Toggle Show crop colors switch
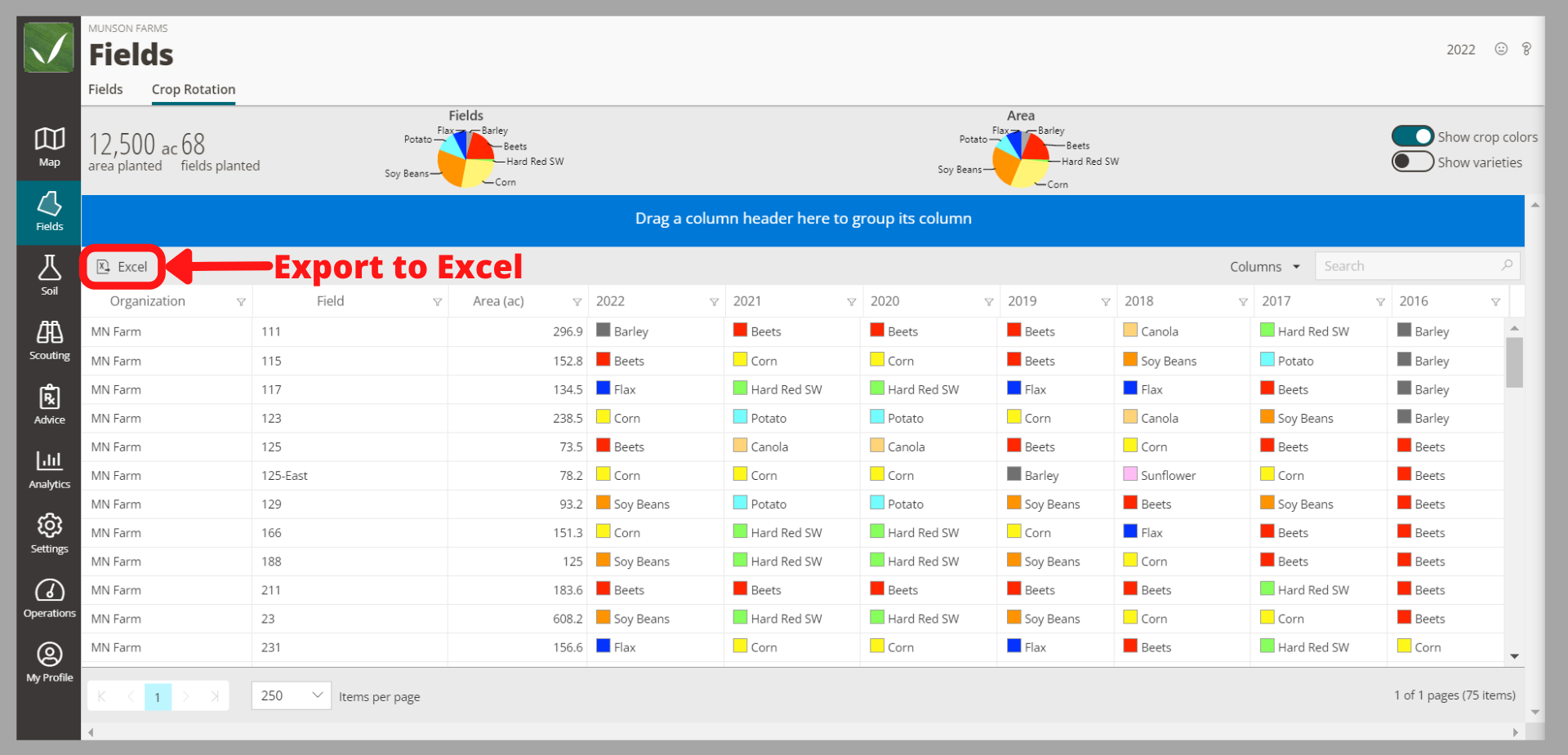This screenshot has height=755, width=1568. (1413, 136)
